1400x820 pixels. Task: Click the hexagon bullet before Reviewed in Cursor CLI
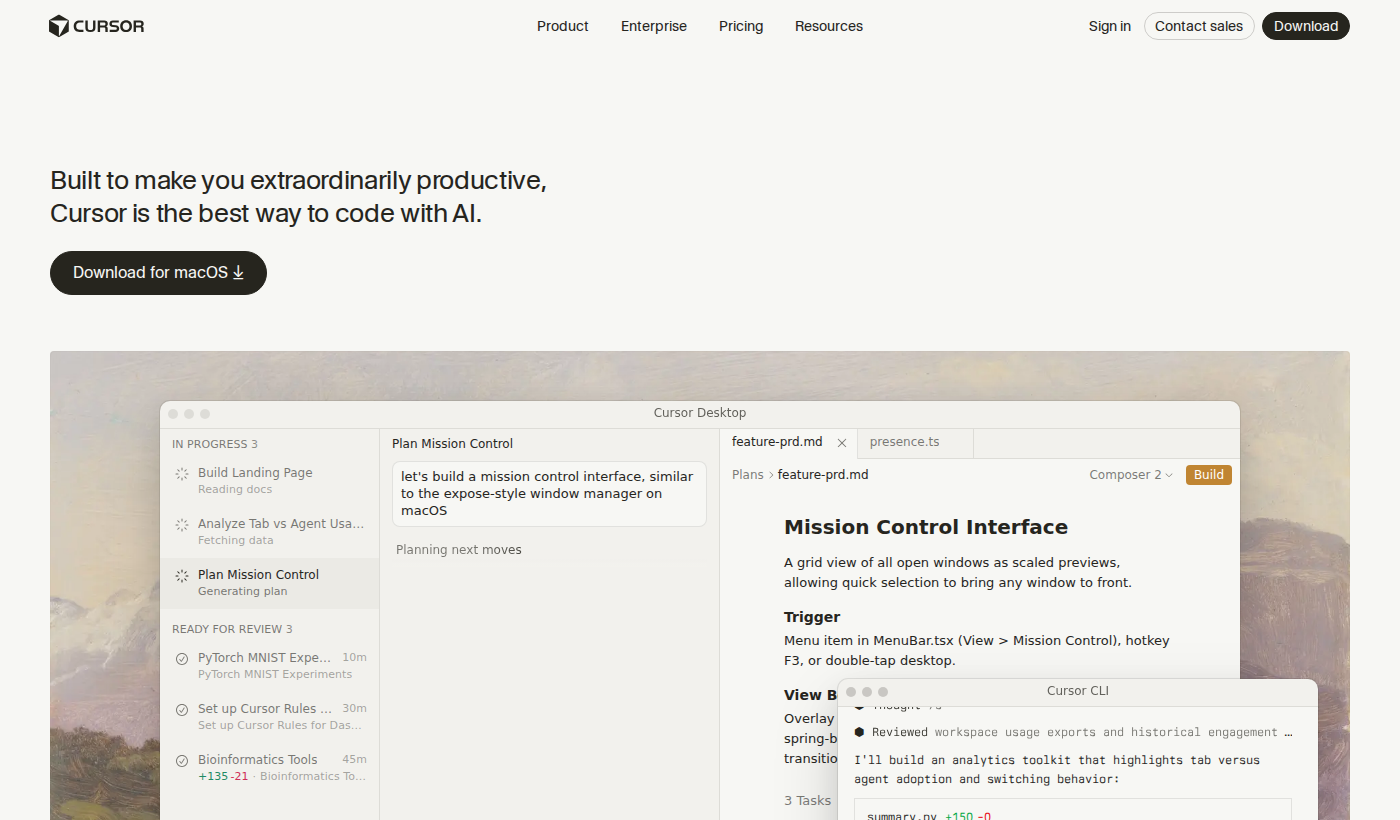[x=859, y=732]
